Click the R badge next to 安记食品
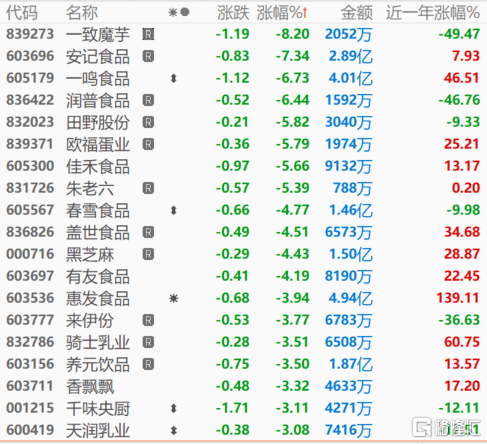This screenshot has height=444, width=487. [148, 56]
